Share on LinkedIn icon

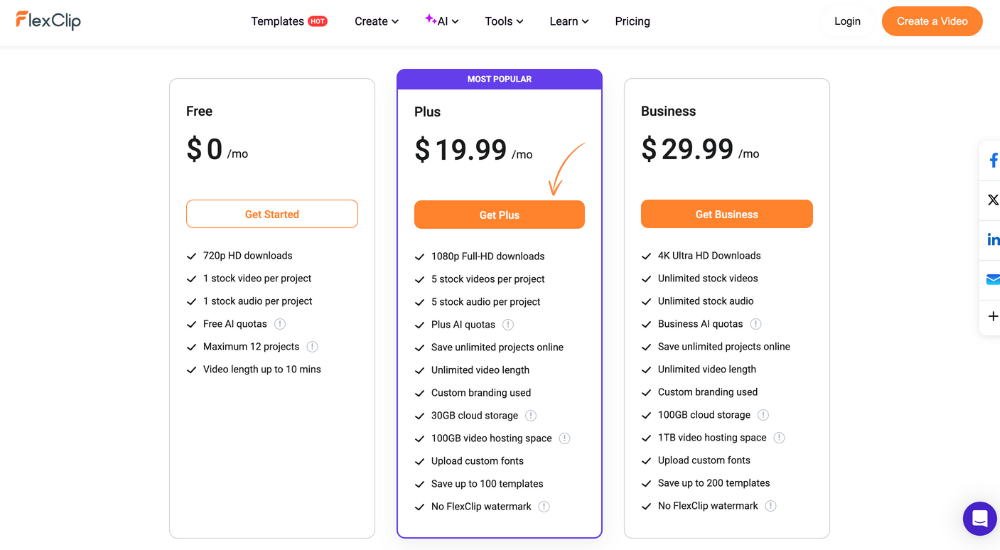[993, 239]
